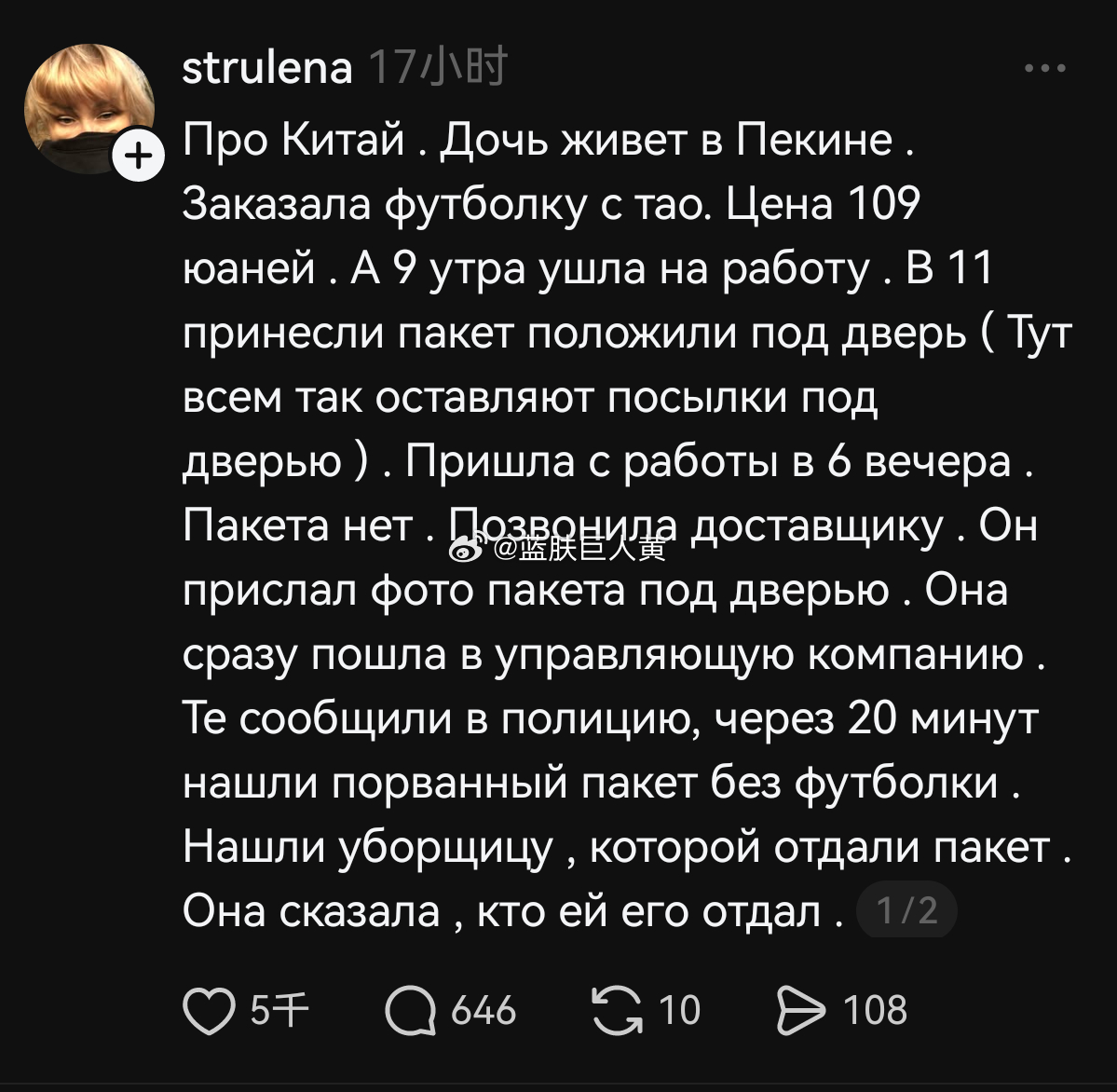Open strulena's profile picture
This screenshot has height=1092, width=1117.
(x=89, y=109)
